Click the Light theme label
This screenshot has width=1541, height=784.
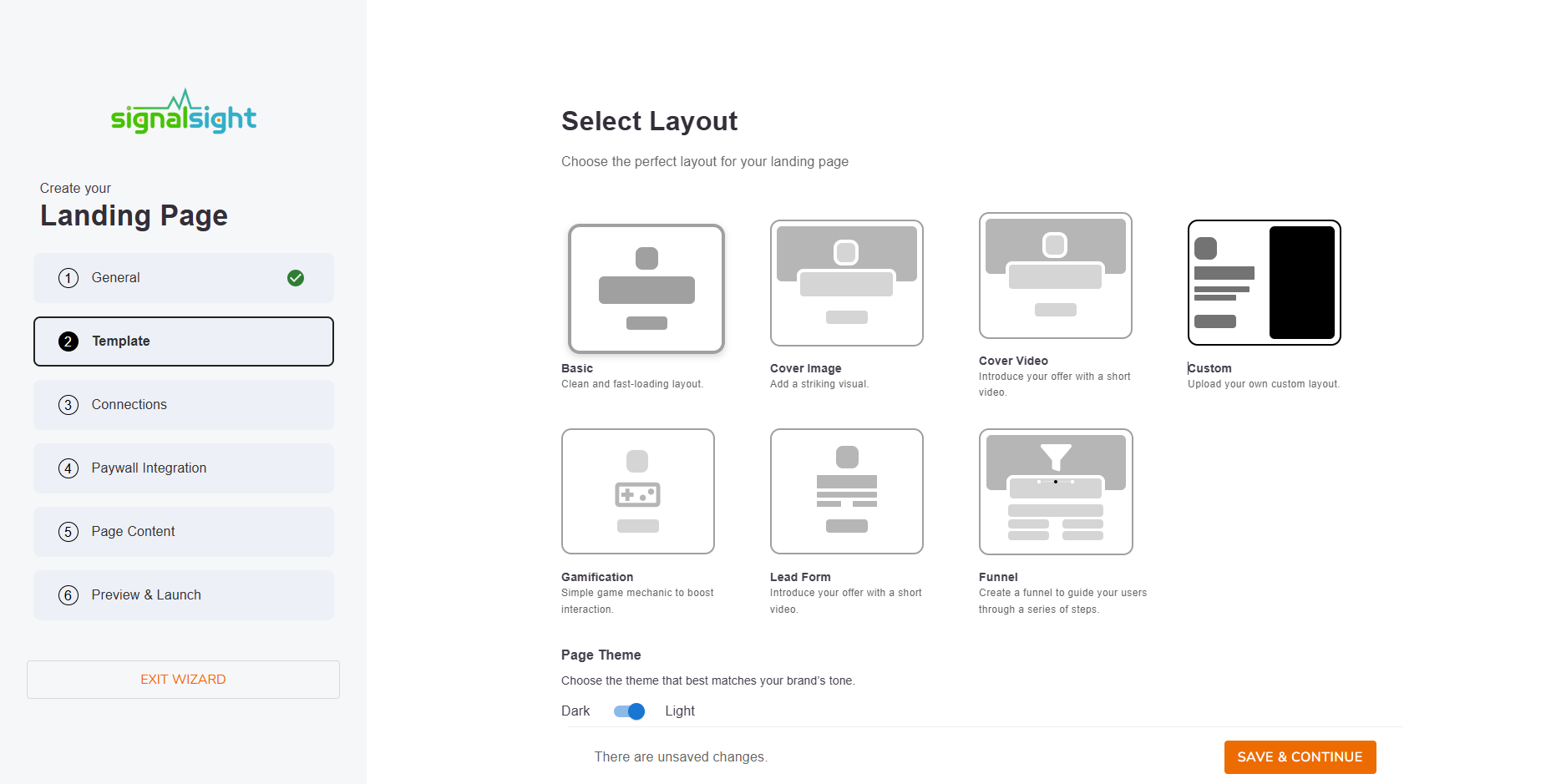pos(680,711)
